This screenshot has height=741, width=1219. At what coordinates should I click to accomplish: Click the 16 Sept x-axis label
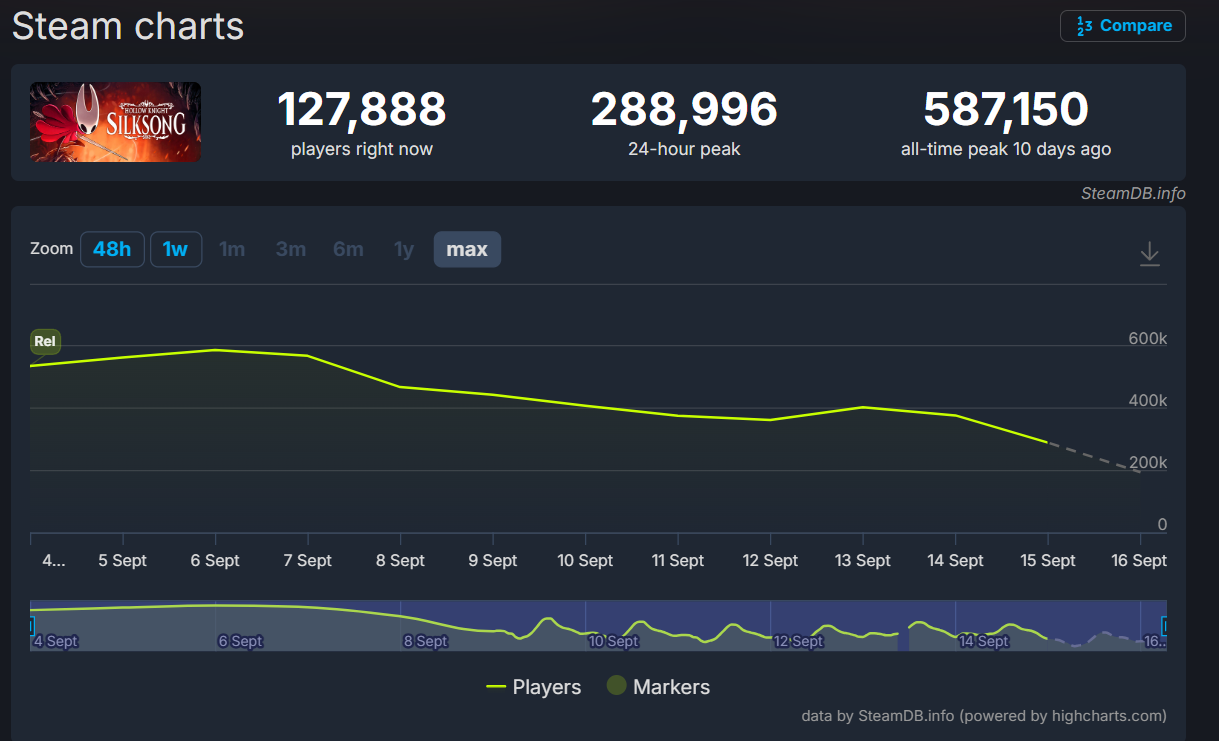point(1139,560)
